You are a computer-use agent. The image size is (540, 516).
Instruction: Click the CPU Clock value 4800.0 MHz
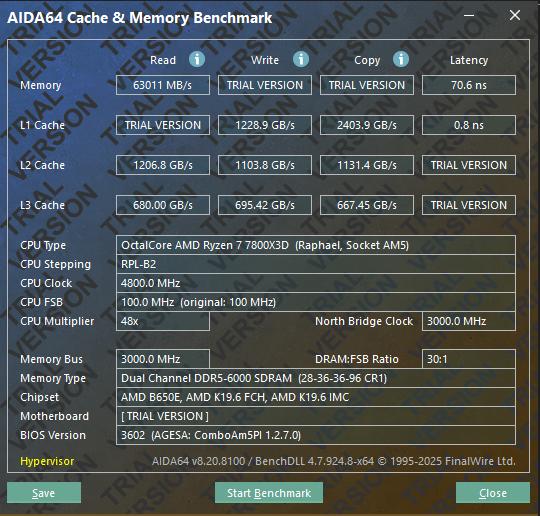tap(316, 283)
